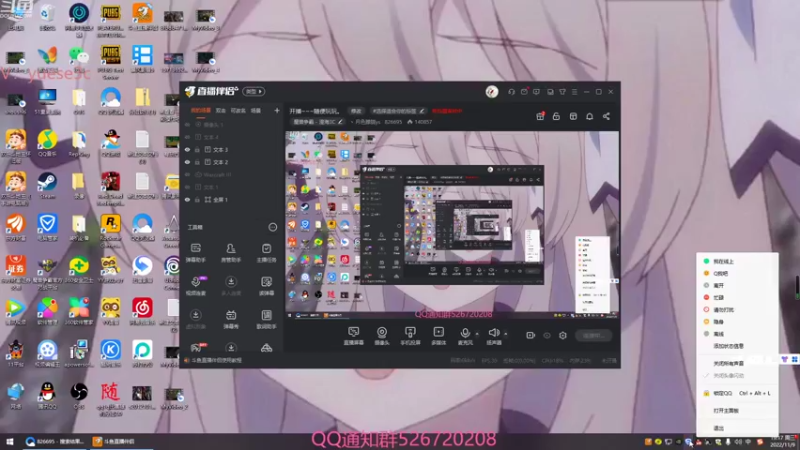The height and width of the screenshot is (450, 800).
Task: Click the stream preview canvas
Action: pos(452,225)
